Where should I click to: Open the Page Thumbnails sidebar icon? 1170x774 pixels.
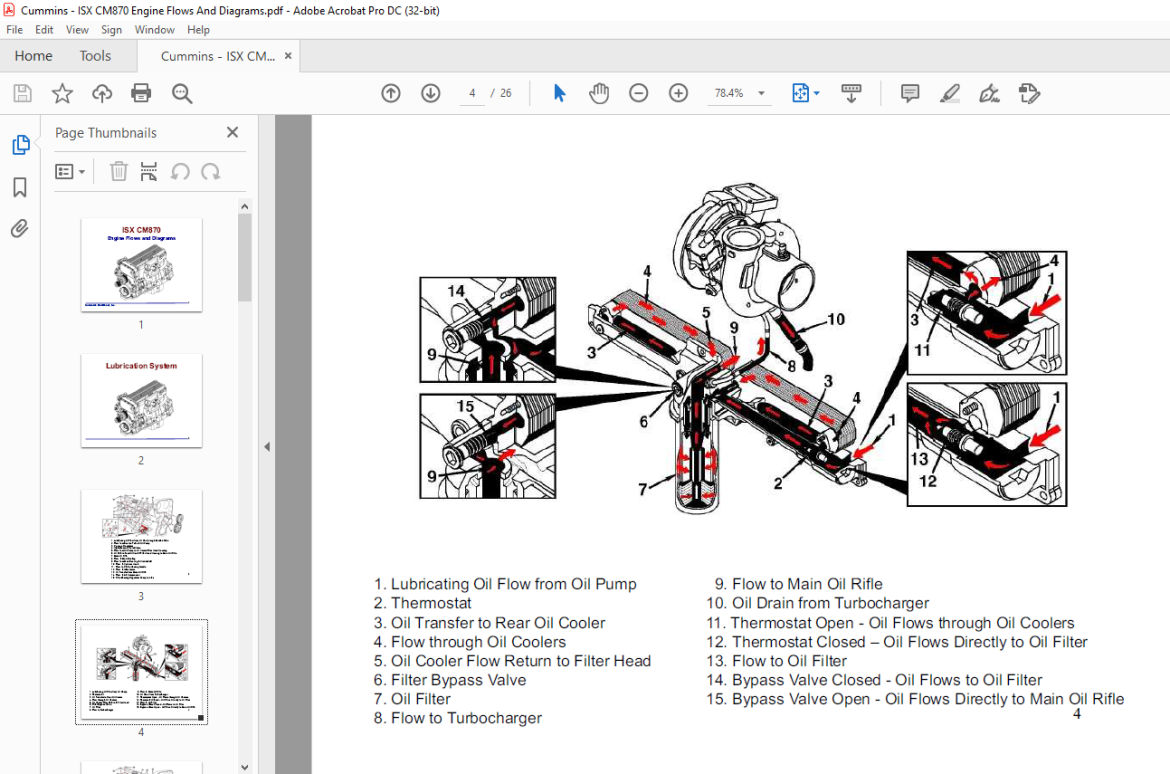coord(20,145)
